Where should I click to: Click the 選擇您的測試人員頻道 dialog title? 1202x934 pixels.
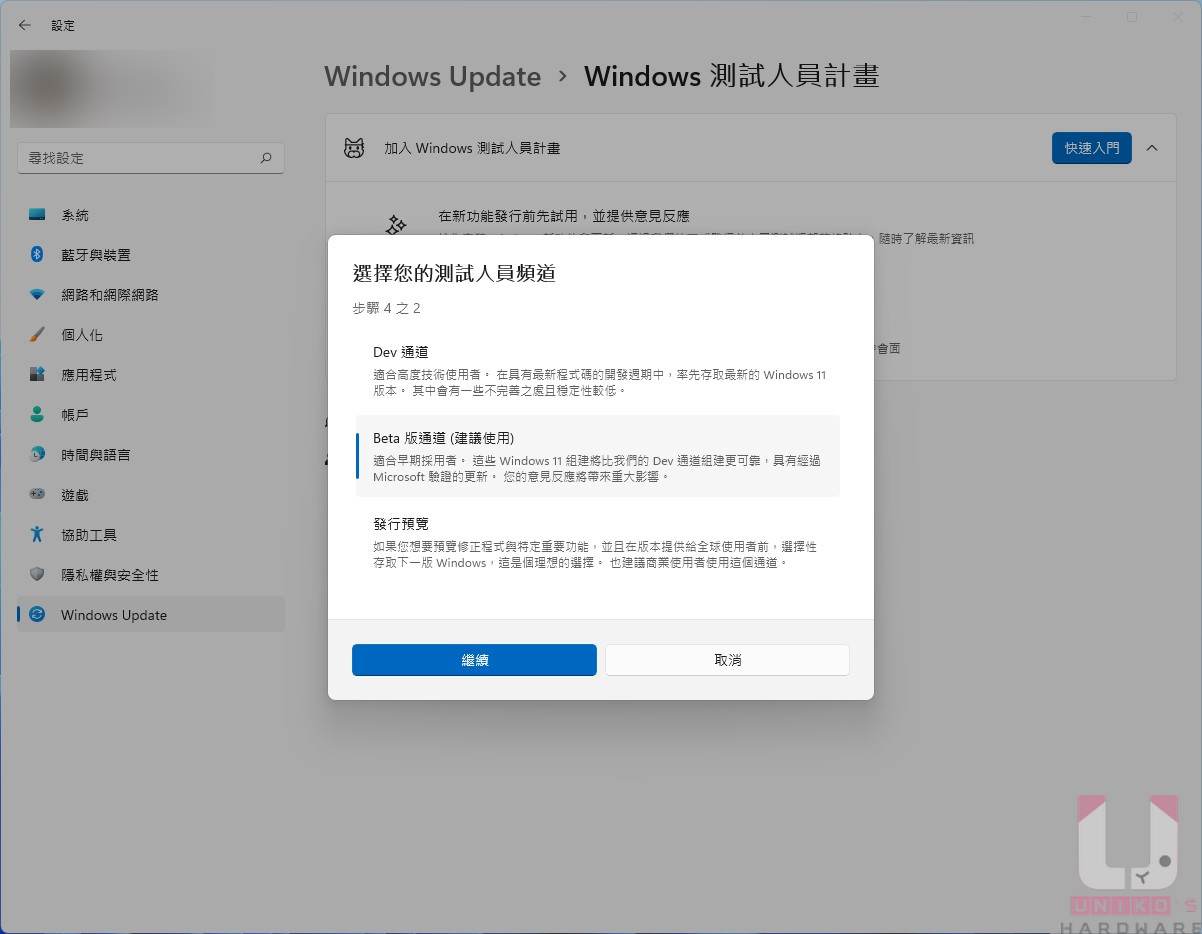pos(454,273)
